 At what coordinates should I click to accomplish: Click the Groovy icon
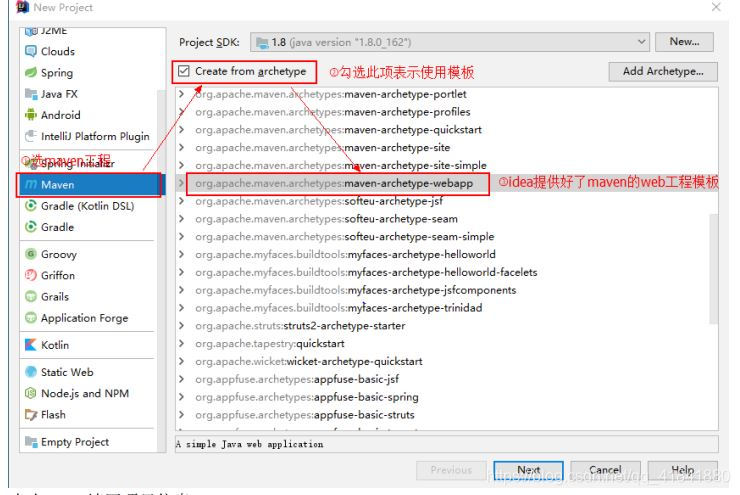click(31, 254)
